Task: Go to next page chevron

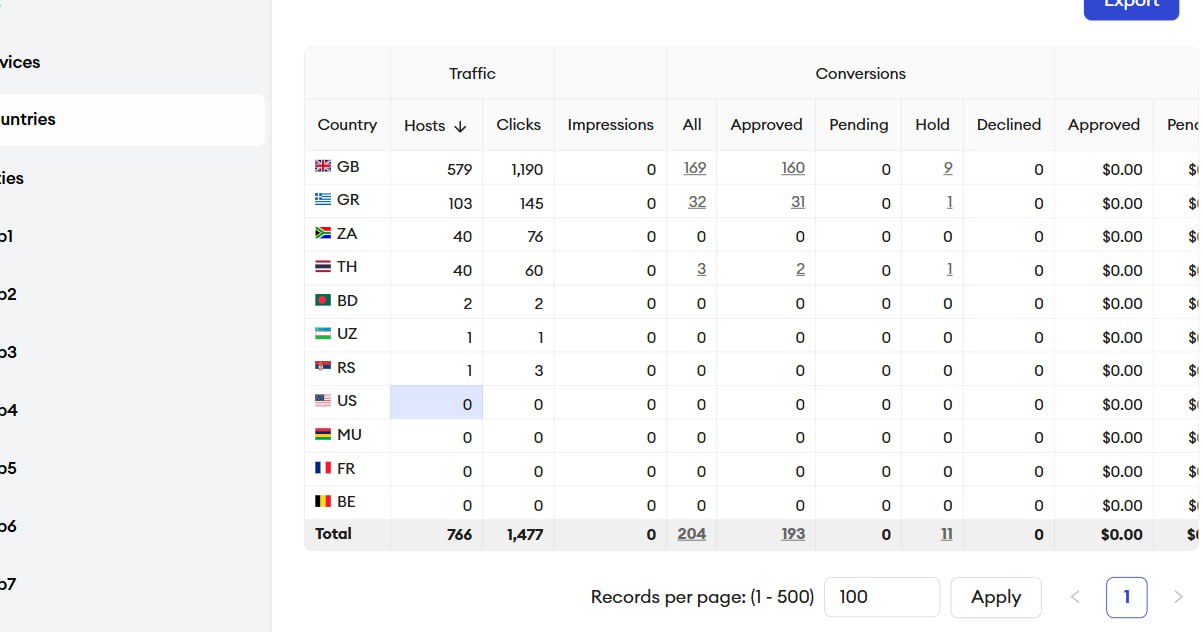Action: 1178,597
